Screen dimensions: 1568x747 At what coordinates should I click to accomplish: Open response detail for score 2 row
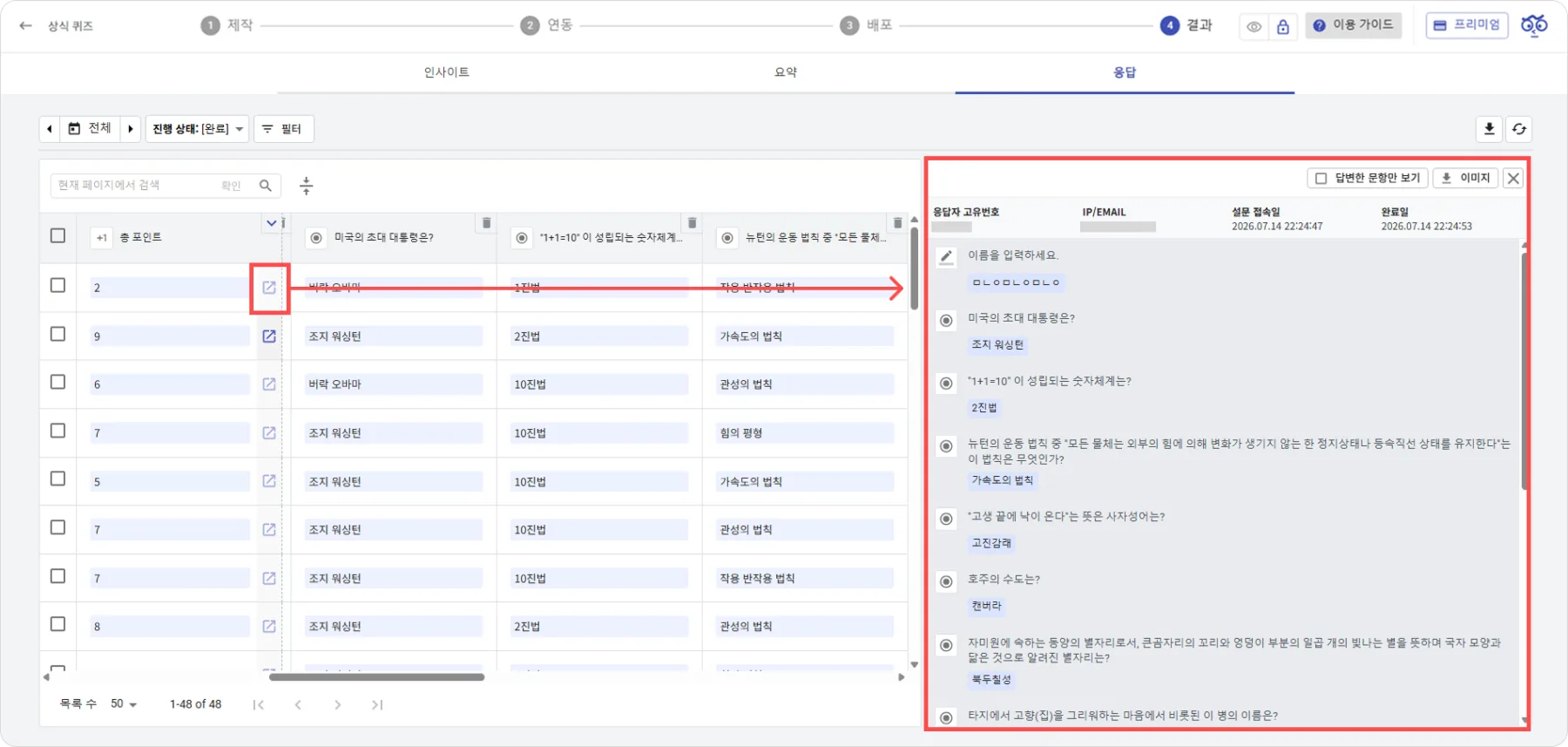point(269,288)
